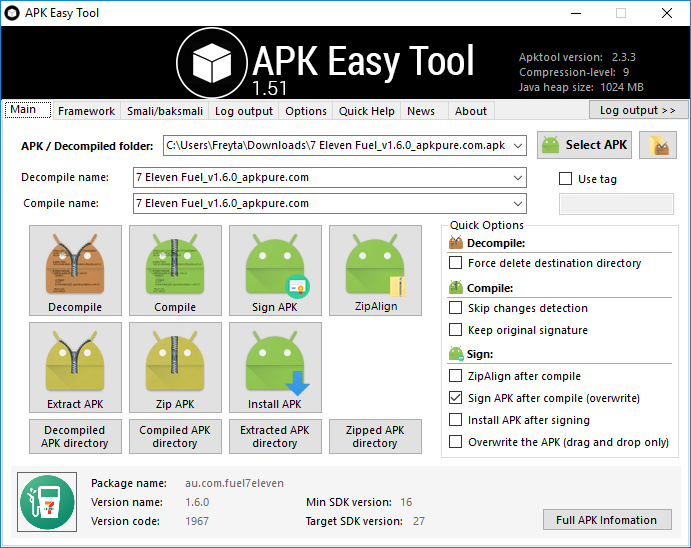Click version name value 1.6.0
Viewport: 691px width, 548px height.
[197, 502]
